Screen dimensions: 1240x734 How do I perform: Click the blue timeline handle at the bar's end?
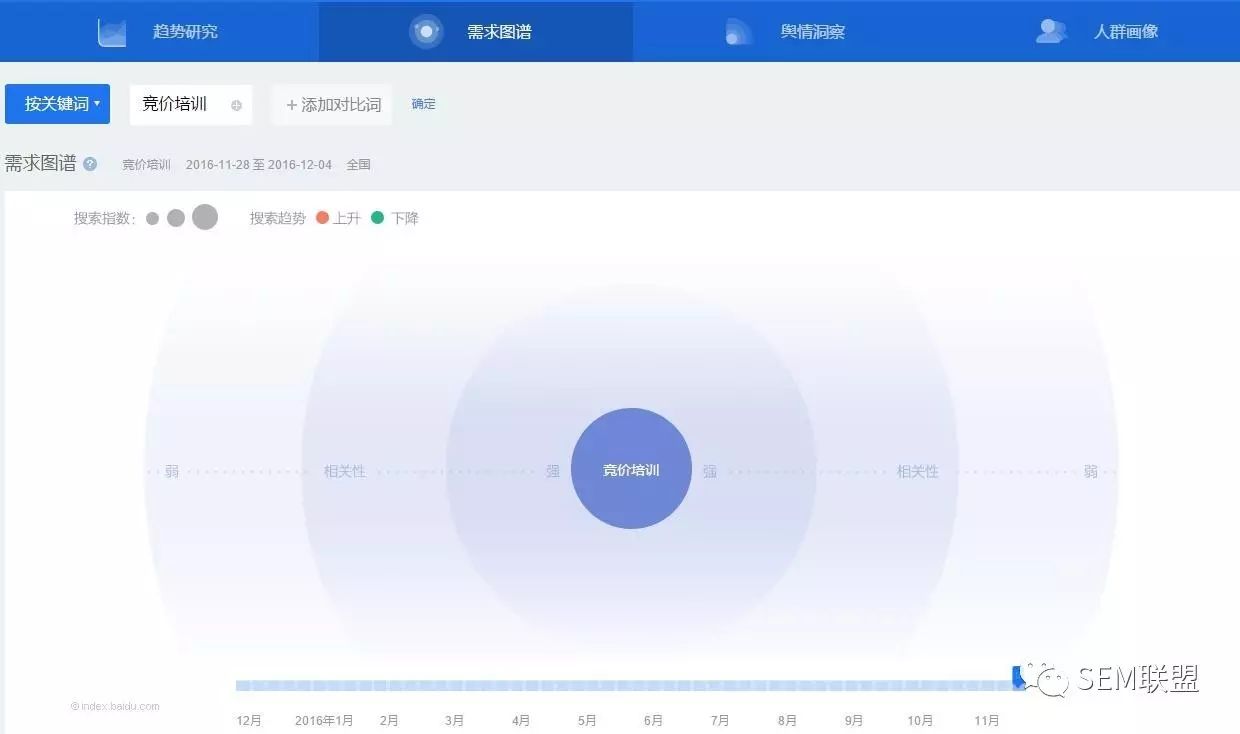click(1018, 677)
